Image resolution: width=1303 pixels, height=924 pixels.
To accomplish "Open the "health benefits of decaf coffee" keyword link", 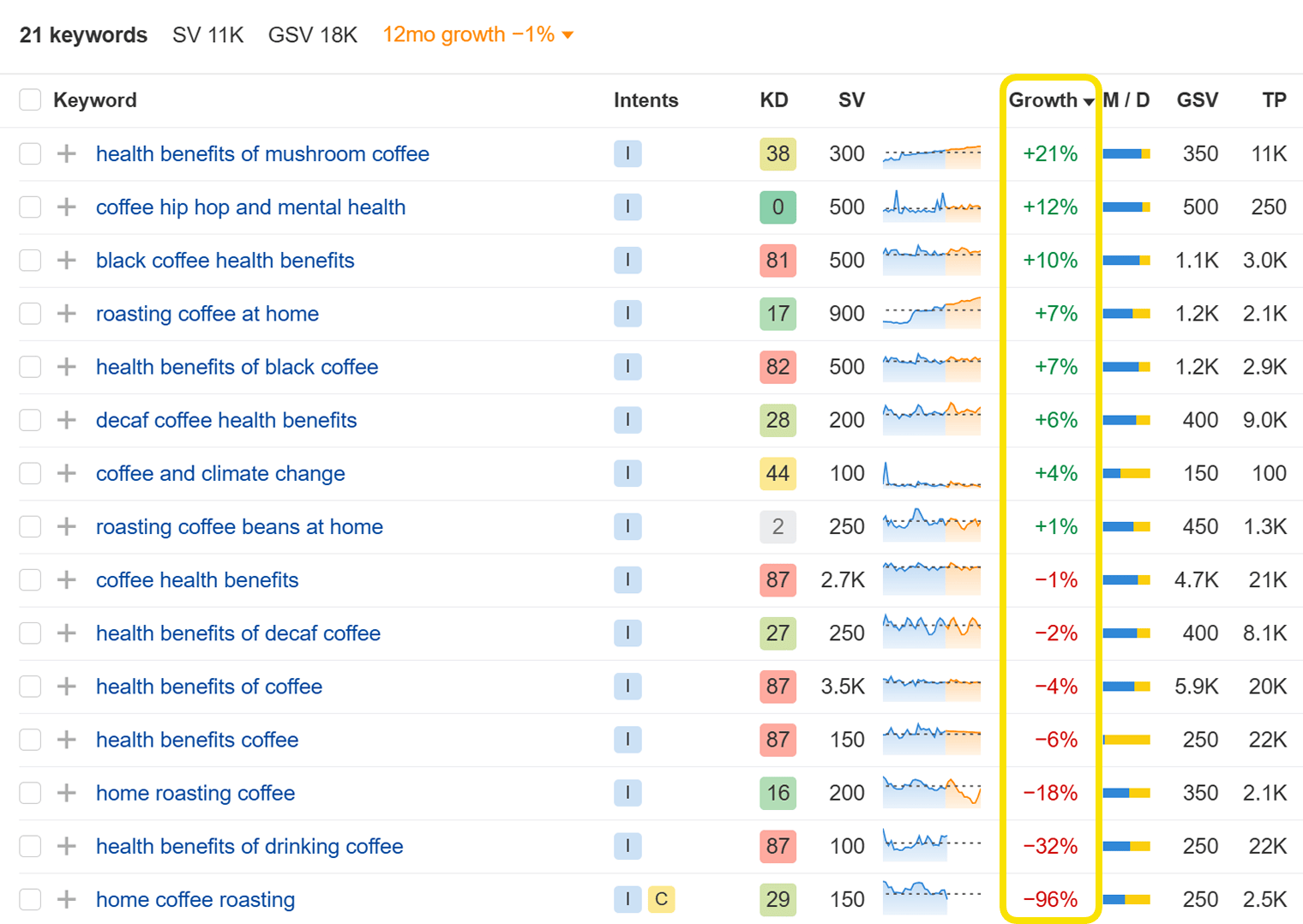I will [x=238, y=633].
